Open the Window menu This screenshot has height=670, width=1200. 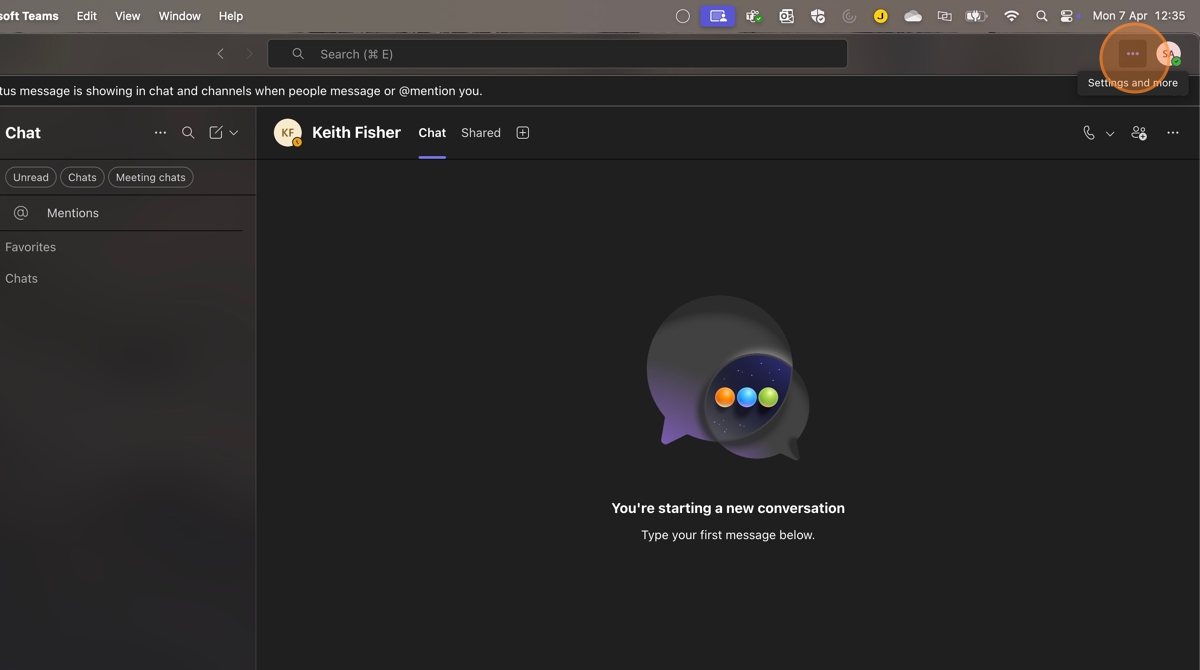point(180,16)
